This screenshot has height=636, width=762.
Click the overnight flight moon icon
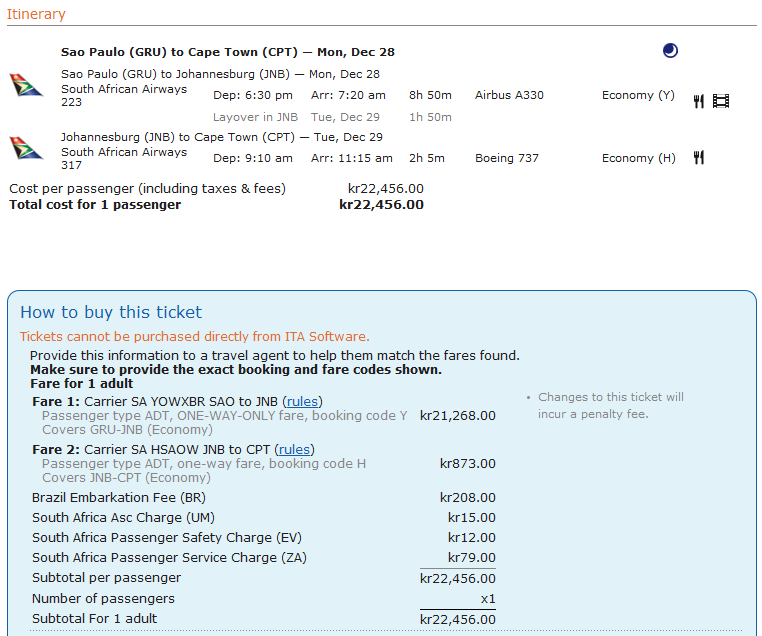(x=670, y=51)
